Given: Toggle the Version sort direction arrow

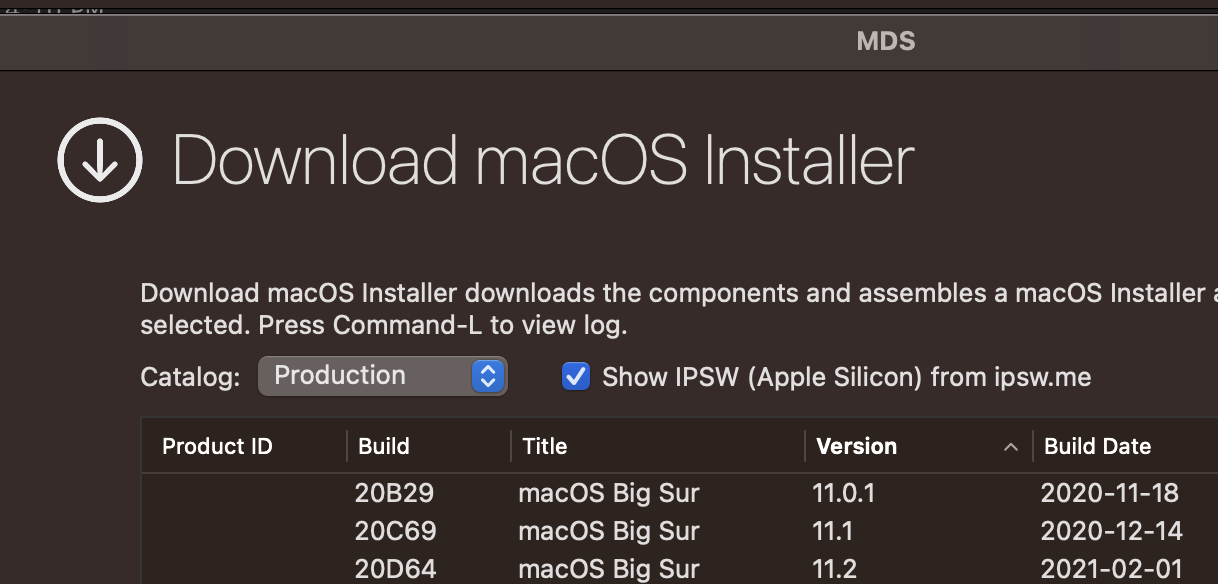Looking at the screenshot, I should pyautogui.click(x=1011, y=447).
